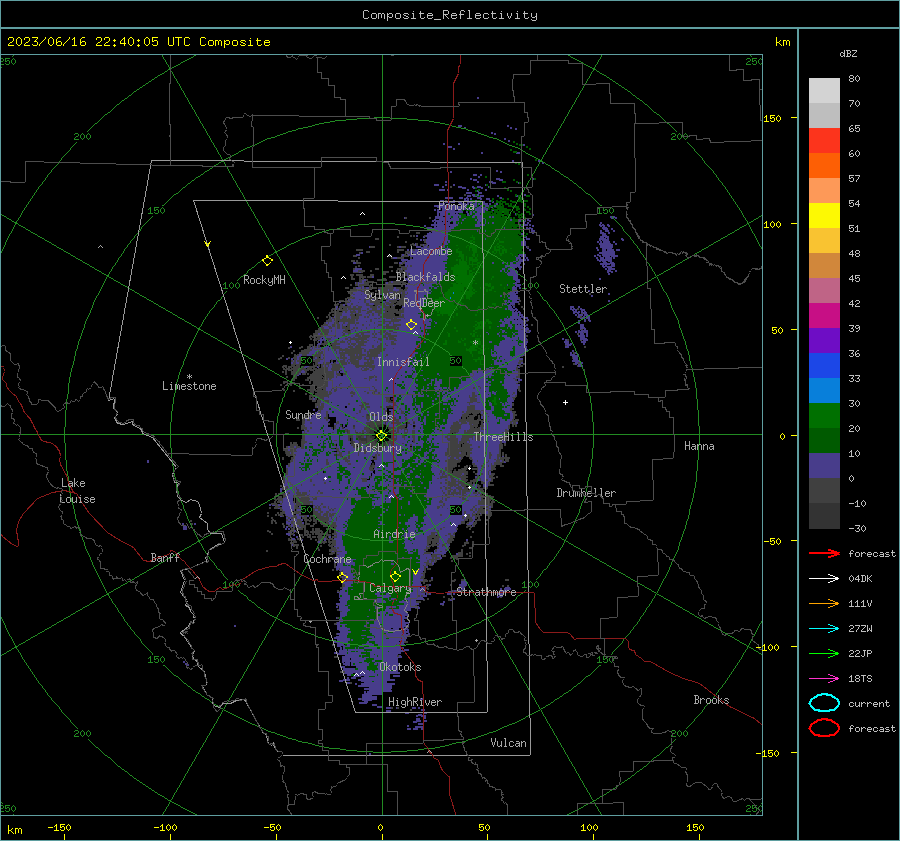Click the dBZ scale heading
Viewport: 900px width, 841px height.
coord(848,53)
